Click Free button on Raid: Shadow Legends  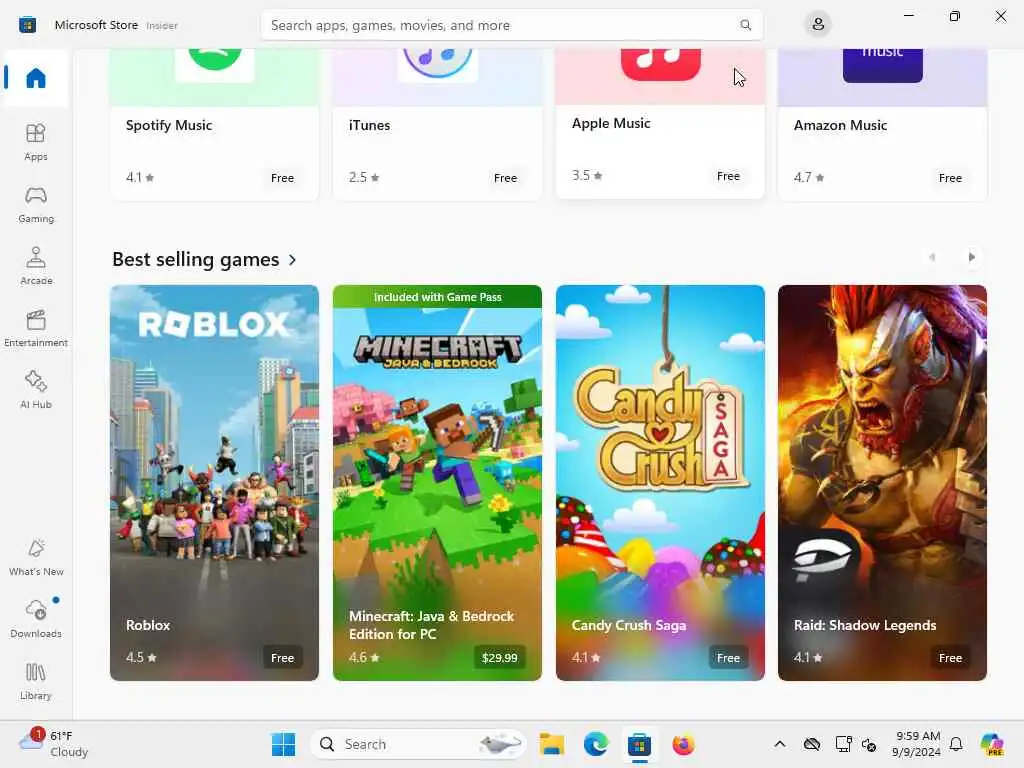click(x=950, y=658)
